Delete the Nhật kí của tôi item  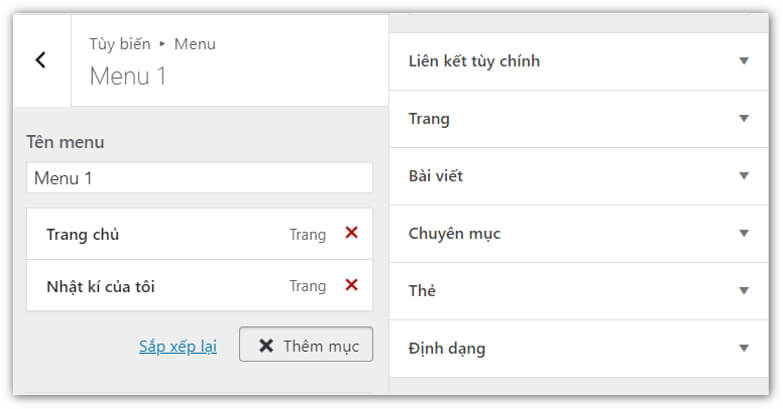(351, 285)
